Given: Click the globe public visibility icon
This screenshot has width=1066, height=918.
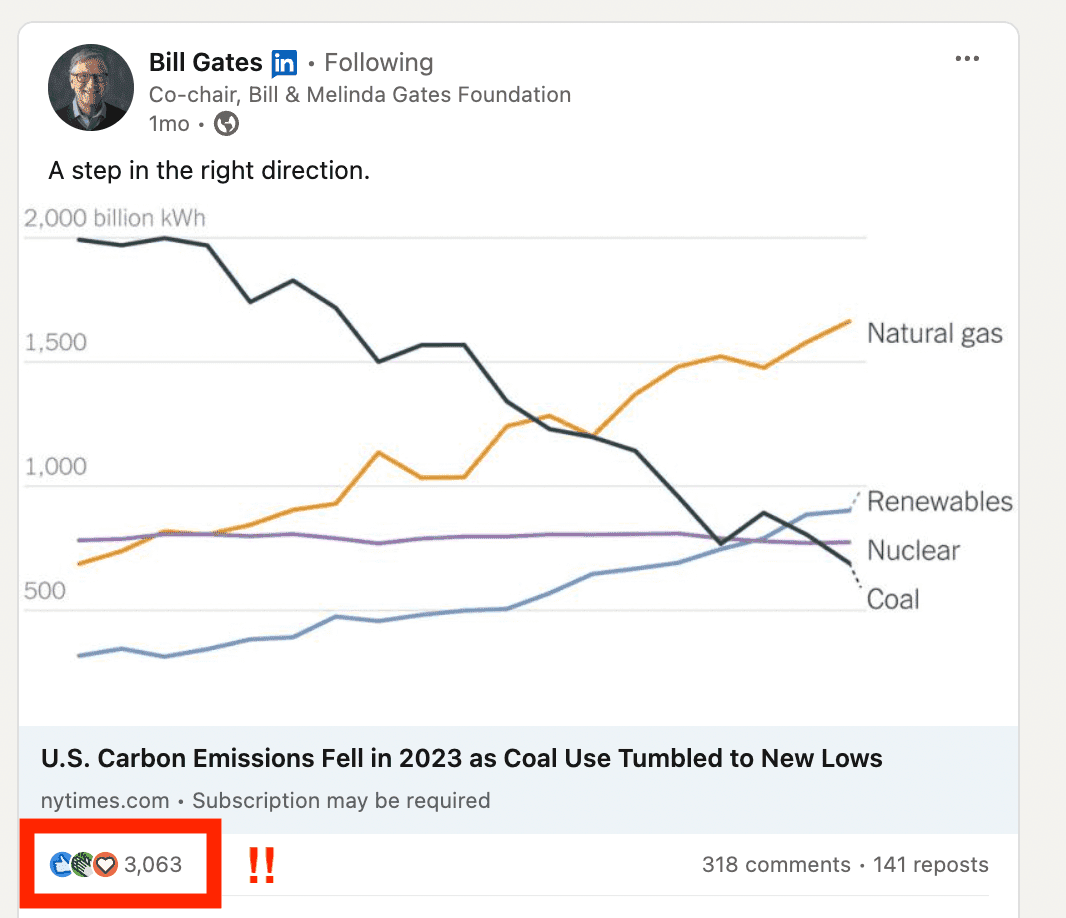Looking at the screenshot, I should point(226,124).
